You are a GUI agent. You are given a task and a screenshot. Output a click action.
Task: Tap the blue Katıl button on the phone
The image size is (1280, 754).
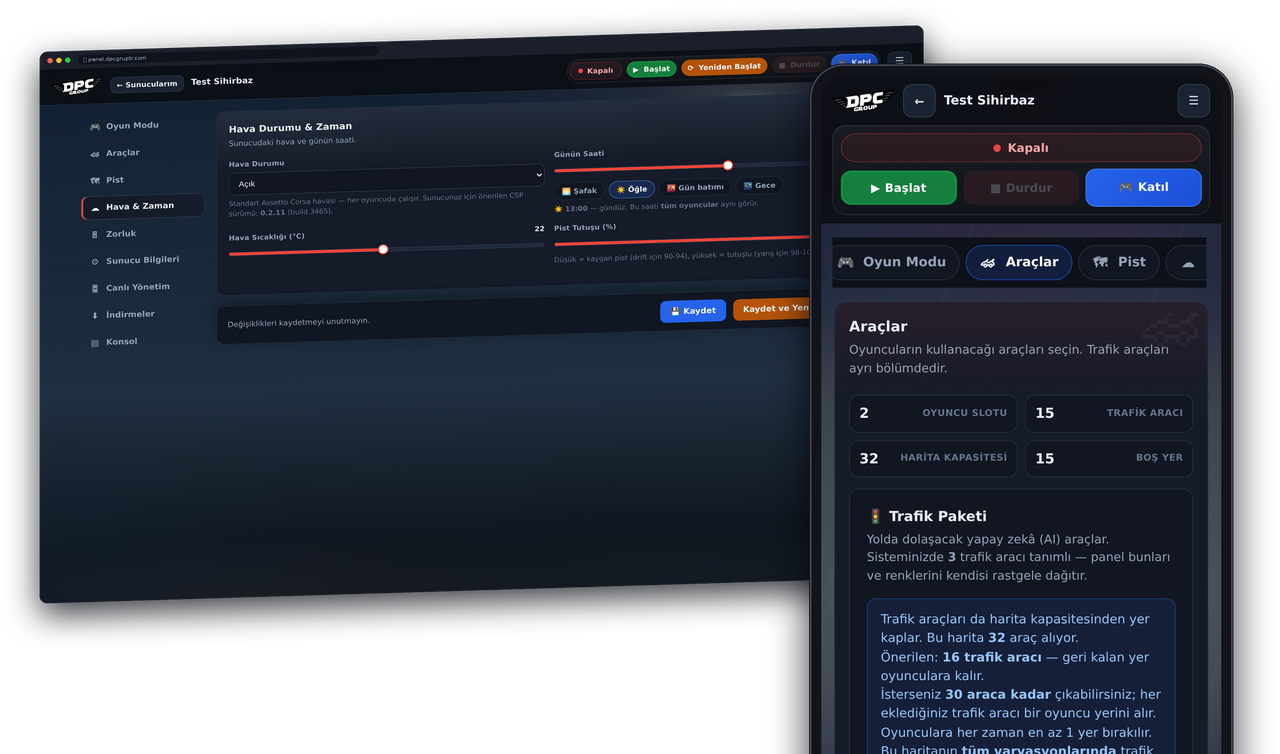click(x=1143, y=188)
